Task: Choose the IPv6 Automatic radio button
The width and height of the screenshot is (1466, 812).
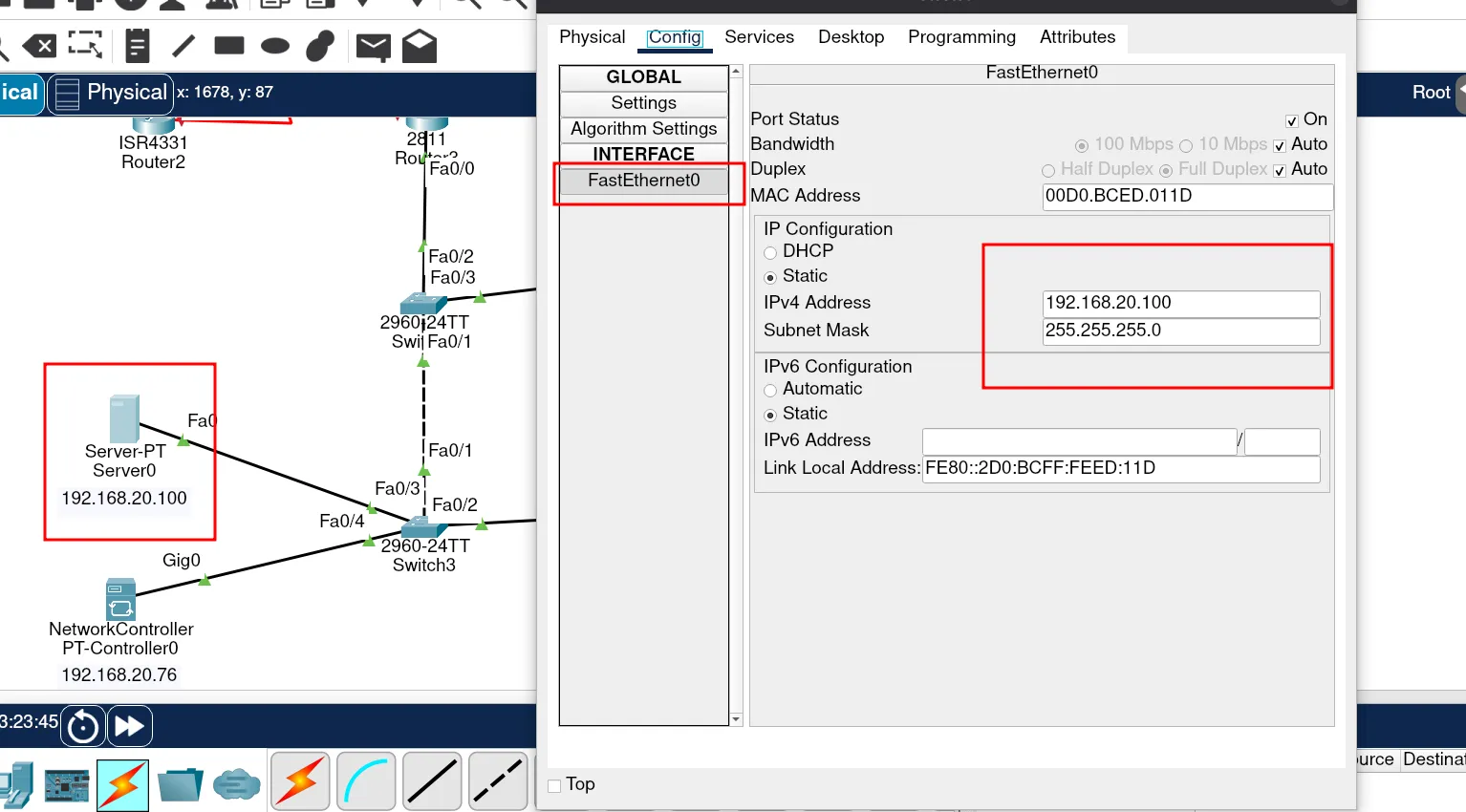Action: [x=770, y=390]
